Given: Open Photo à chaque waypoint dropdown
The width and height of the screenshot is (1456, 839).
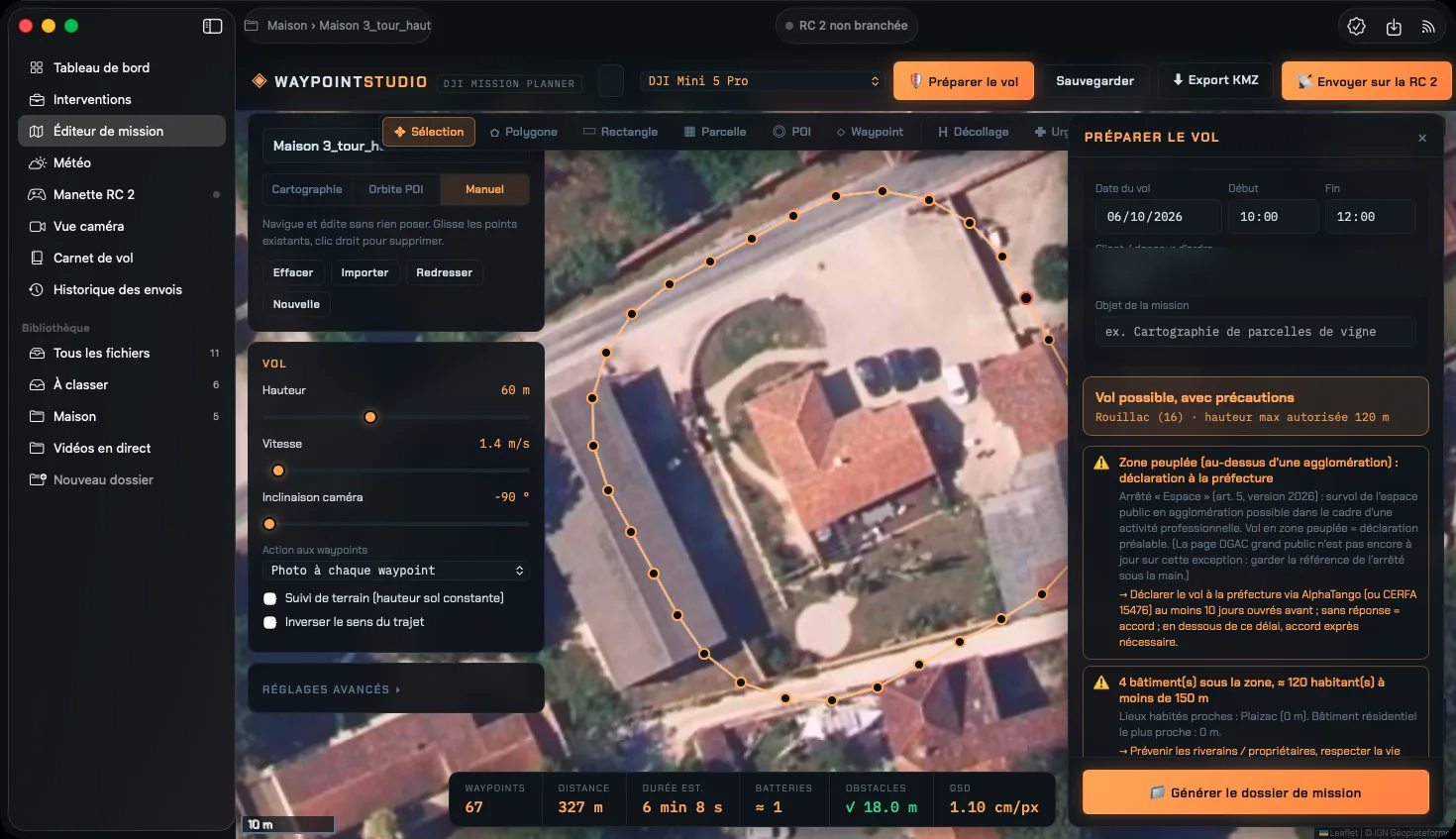Looking at the screenshot, I should [396, 571].
